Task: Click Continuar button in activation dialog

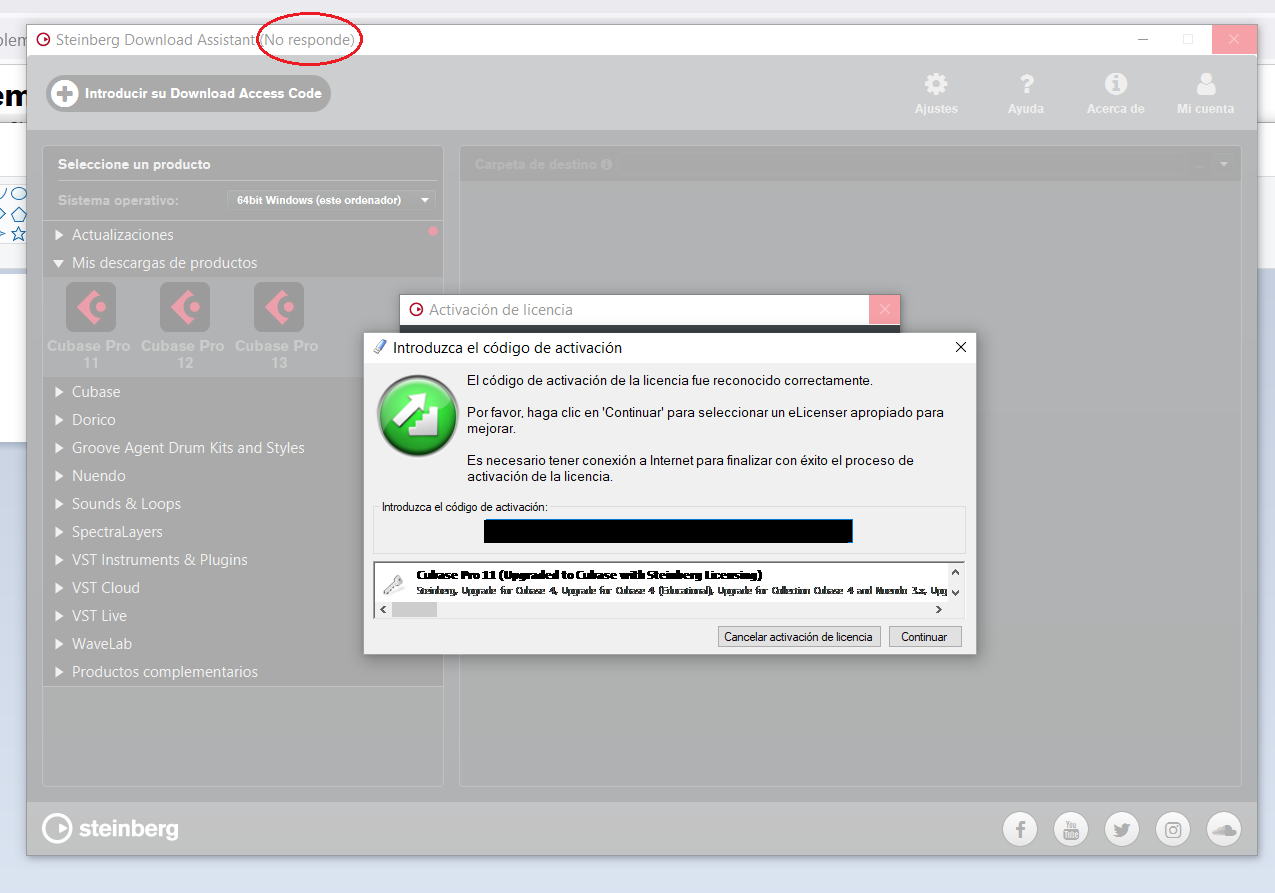Action: tap(925, 637)
